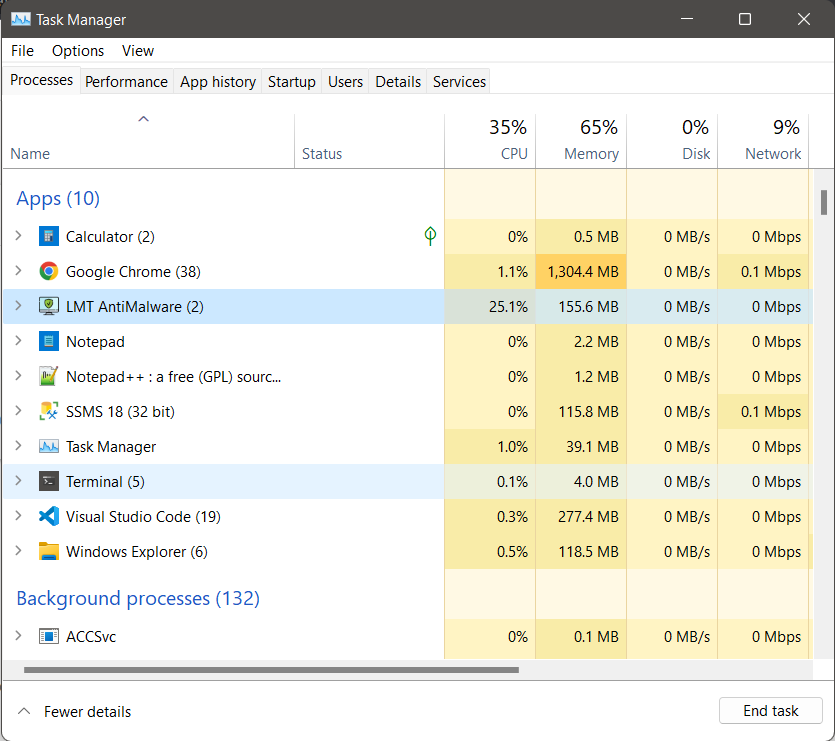Expand the Visual Studio Code group
The height and width of the screenshot is (741, 835).
(18, 517)
